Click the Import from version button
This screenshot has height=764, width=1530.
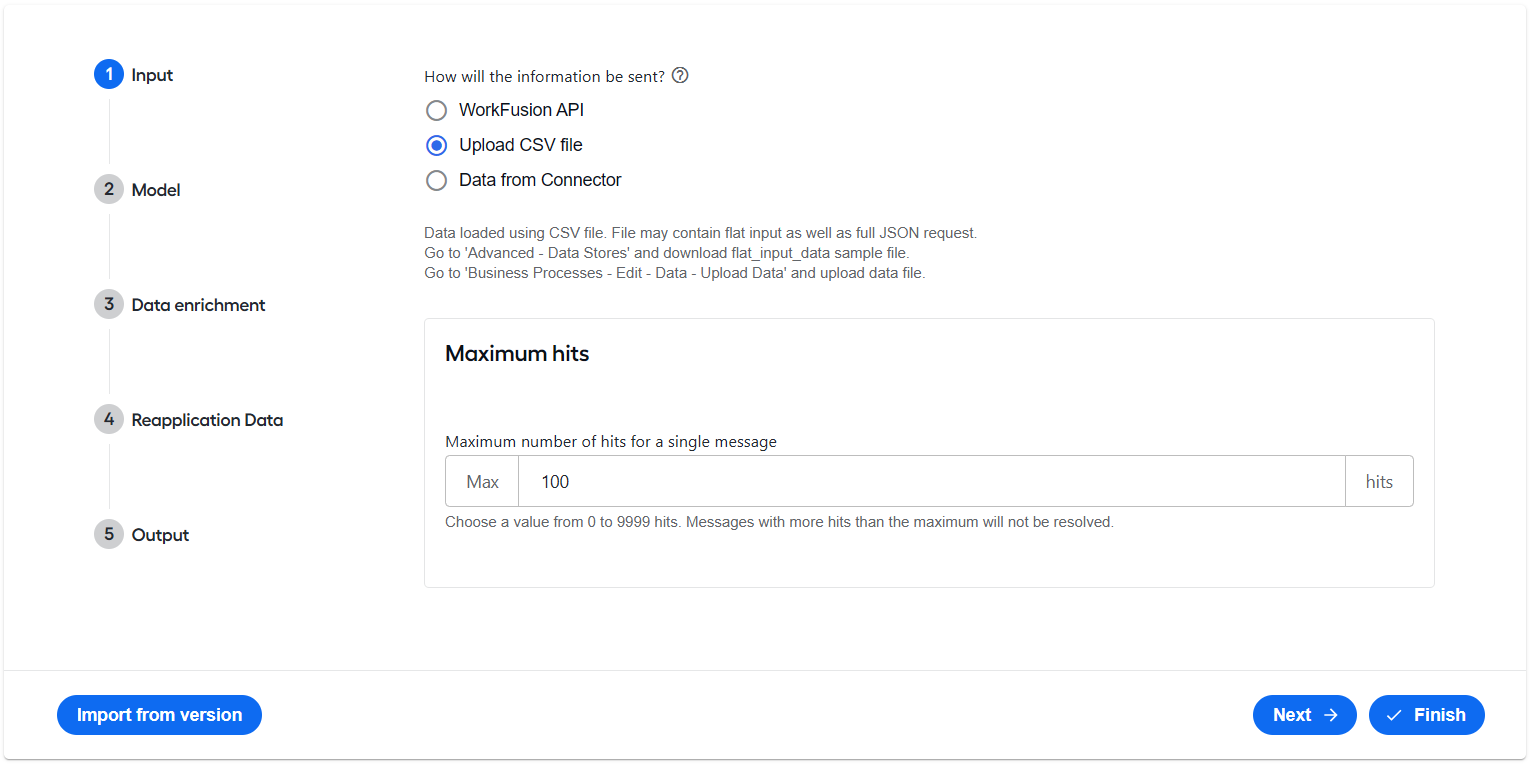(x=159, y=715)
